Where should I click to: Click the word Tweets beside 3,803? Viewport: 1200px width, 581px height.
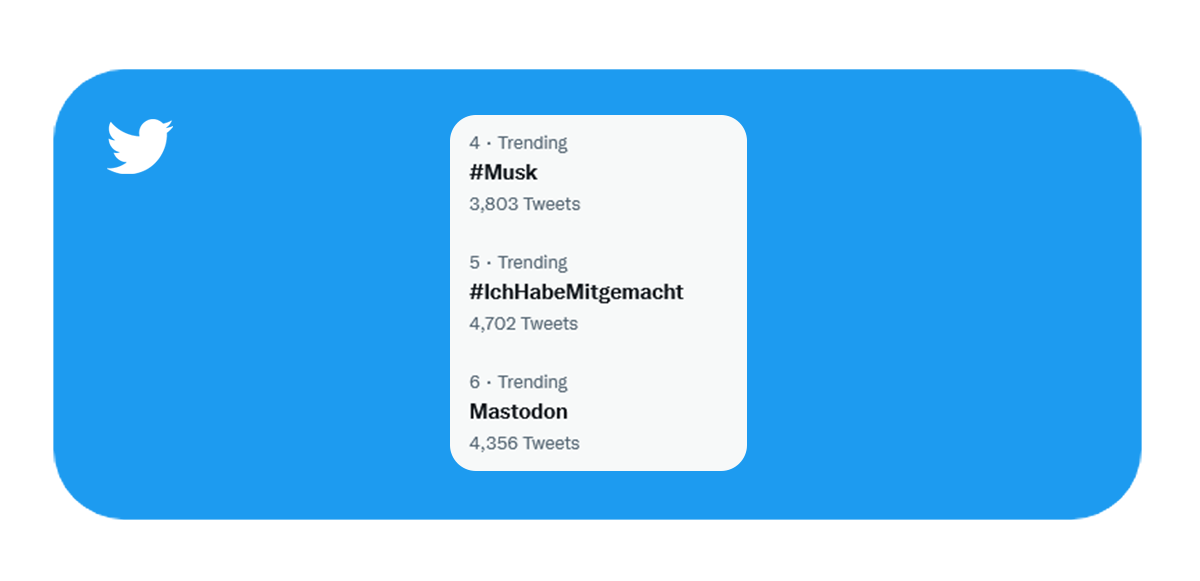pos(552,204)
